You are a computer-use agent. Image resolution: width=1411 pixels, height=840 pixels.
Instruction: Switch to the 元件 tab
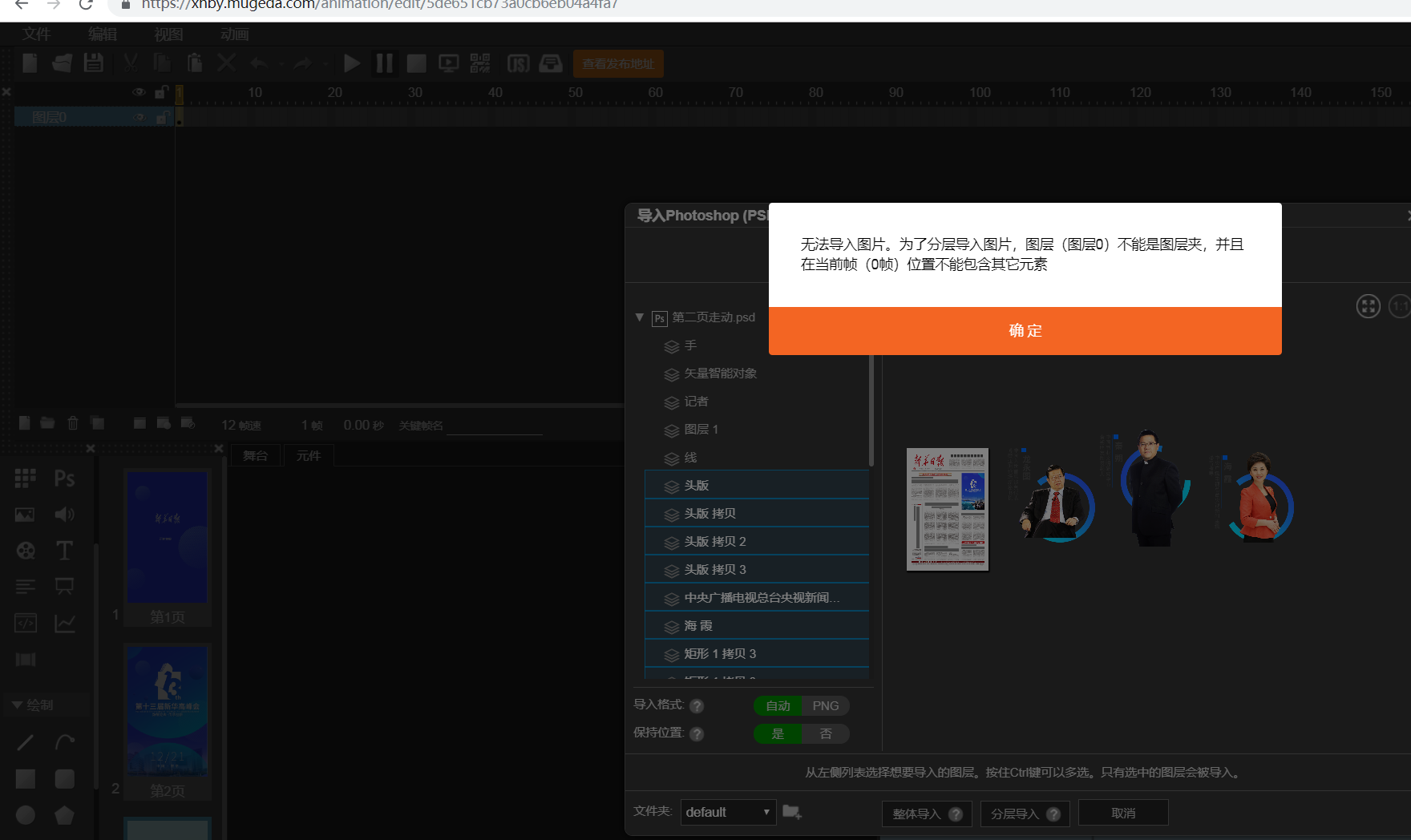pos(309,455)
